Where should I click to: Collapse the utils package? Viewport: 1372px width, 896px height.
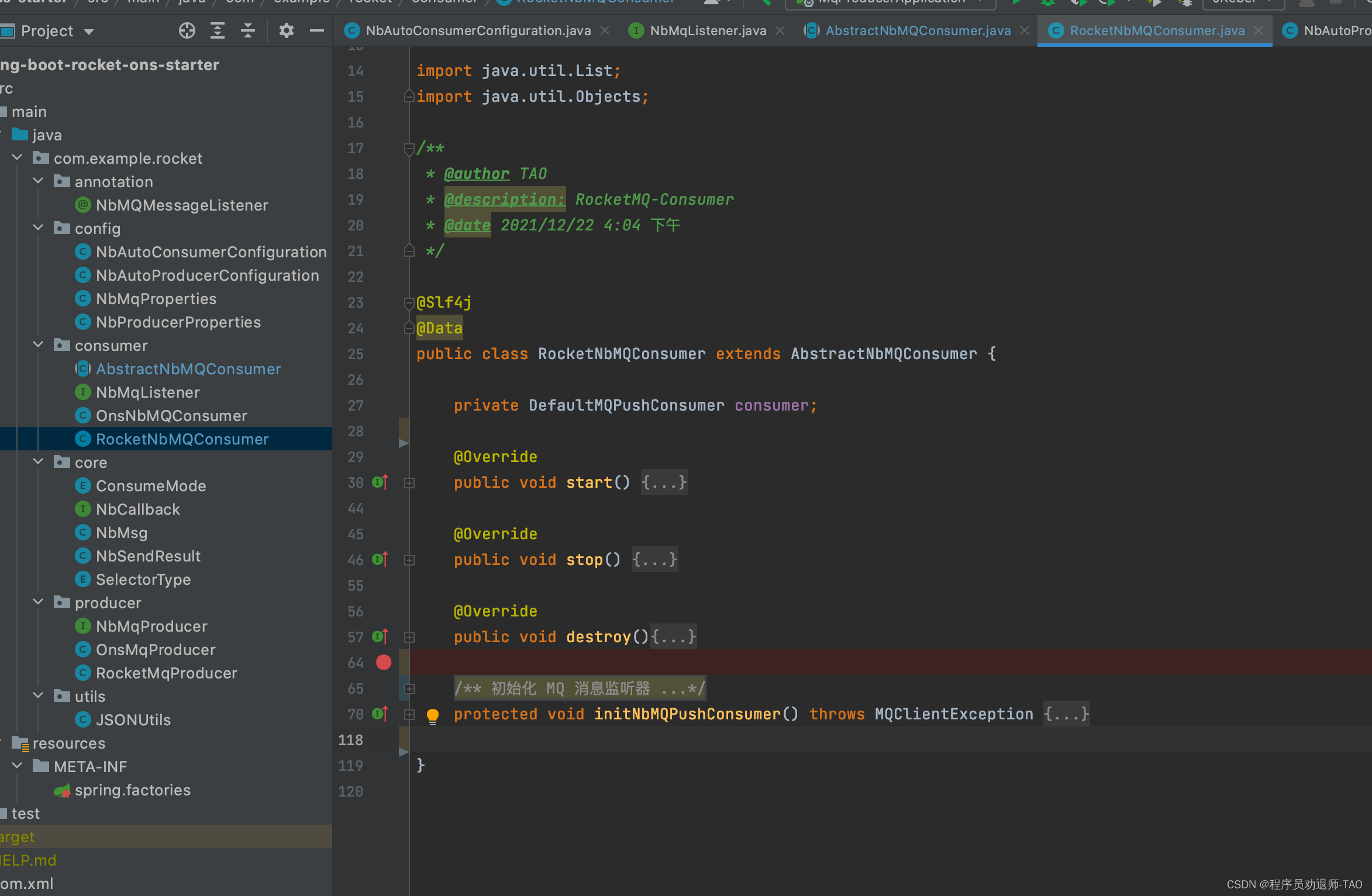(38, 695)
